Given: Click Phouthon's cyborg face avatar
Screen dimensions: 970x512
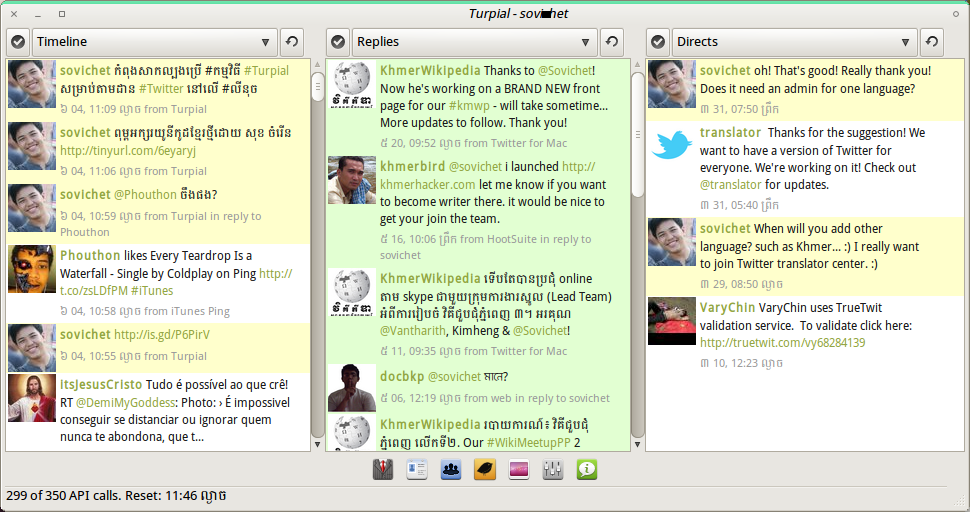Looking at the screenshot, I should click(x=32, y=269).
